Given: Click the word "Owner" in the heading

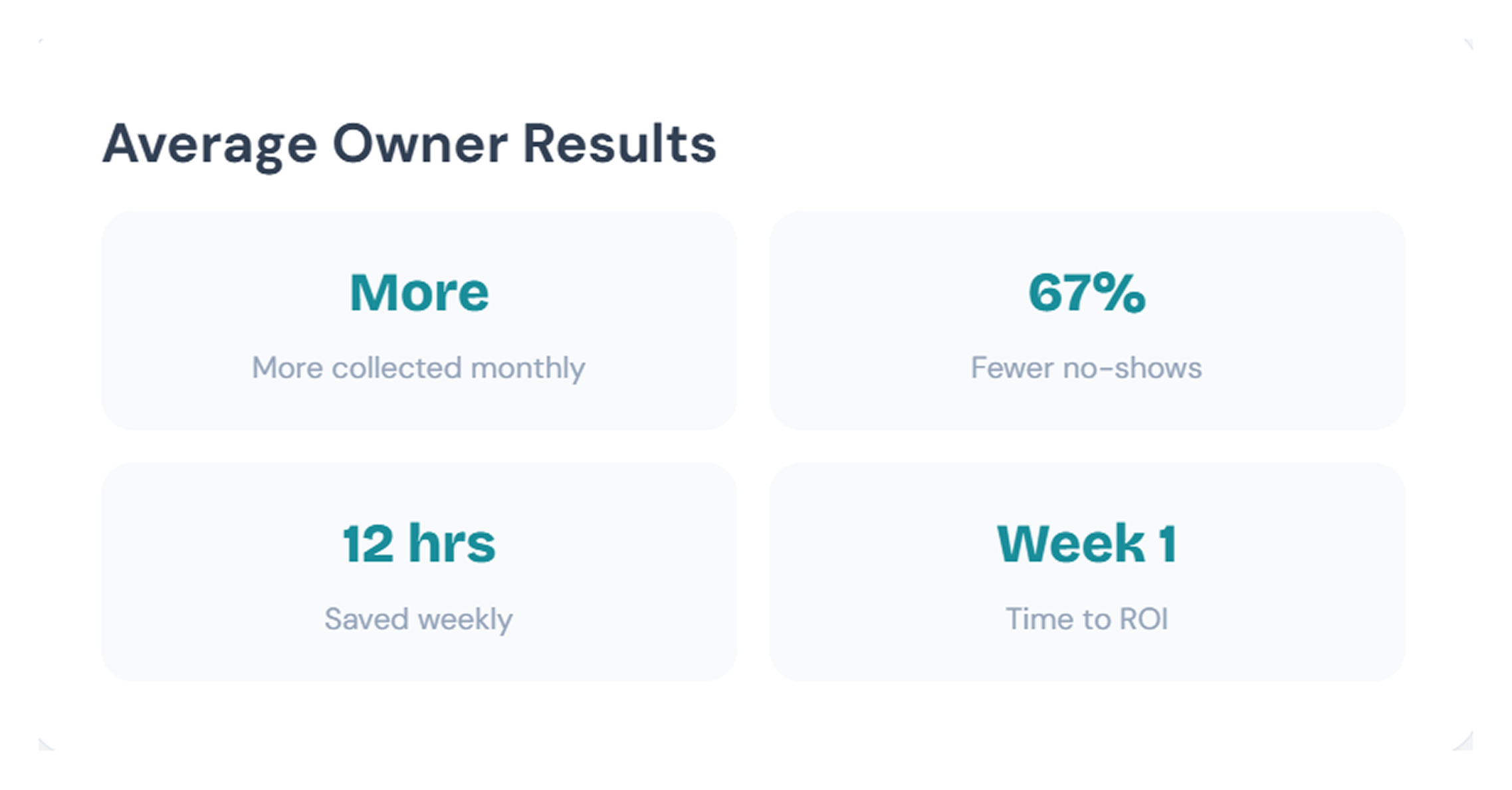Looking at the screenshot, I should (x=420, y=144).
